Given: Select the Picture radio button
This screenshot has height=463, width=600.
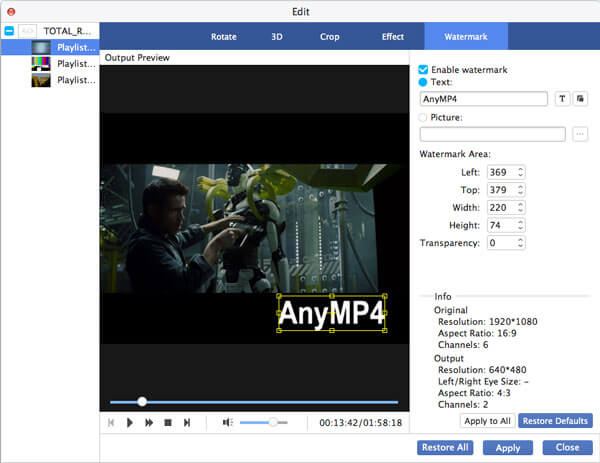Looking at the screenshot, I should 423,117.
